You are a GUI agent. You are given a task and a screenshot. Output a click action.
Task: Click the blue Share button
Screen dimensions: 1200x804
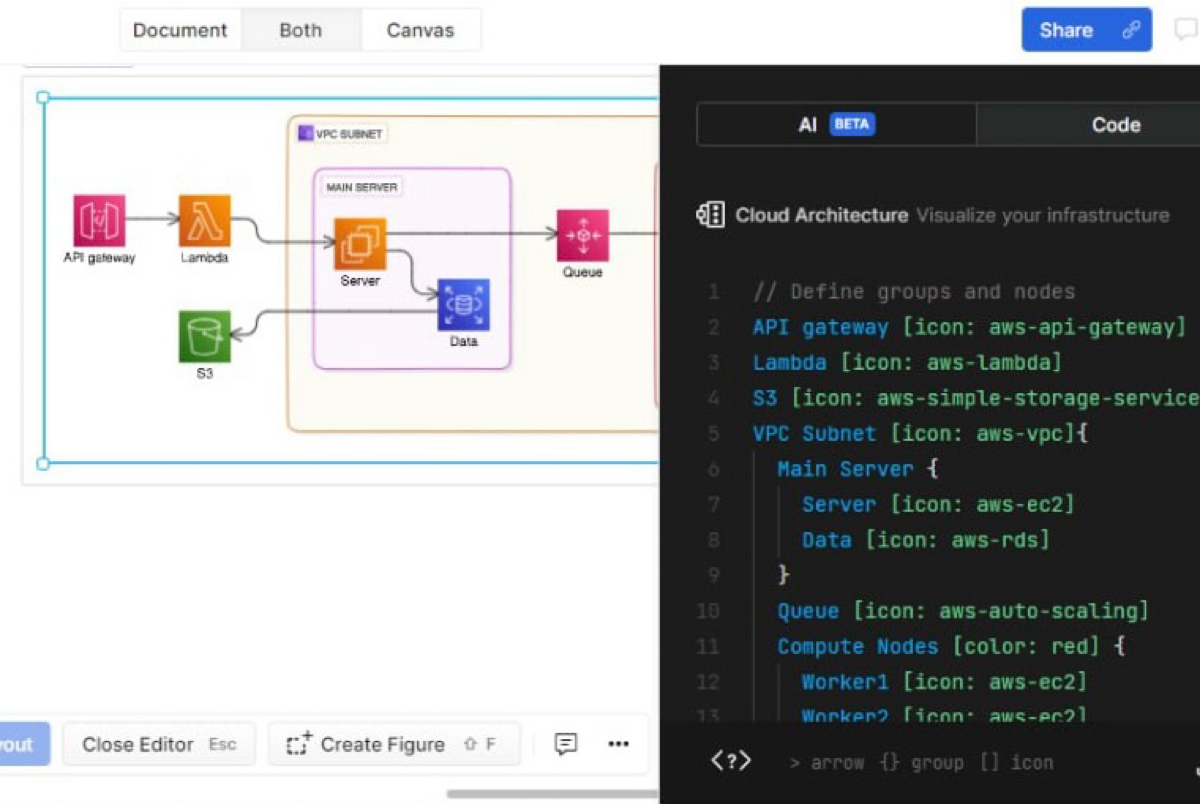(x=1086, y=30)
